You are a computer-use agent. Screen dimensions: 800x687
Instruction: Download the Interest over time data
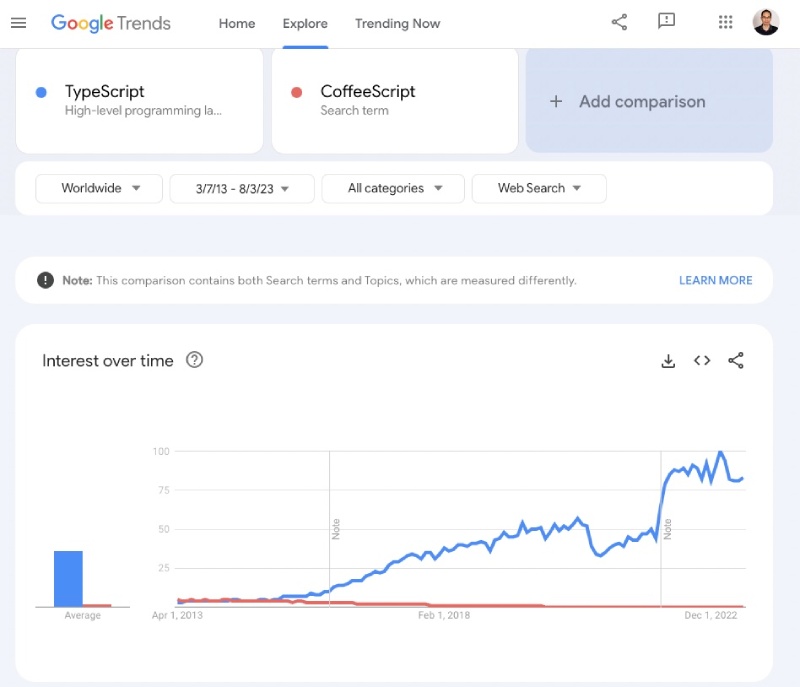(x=668, y=361)
